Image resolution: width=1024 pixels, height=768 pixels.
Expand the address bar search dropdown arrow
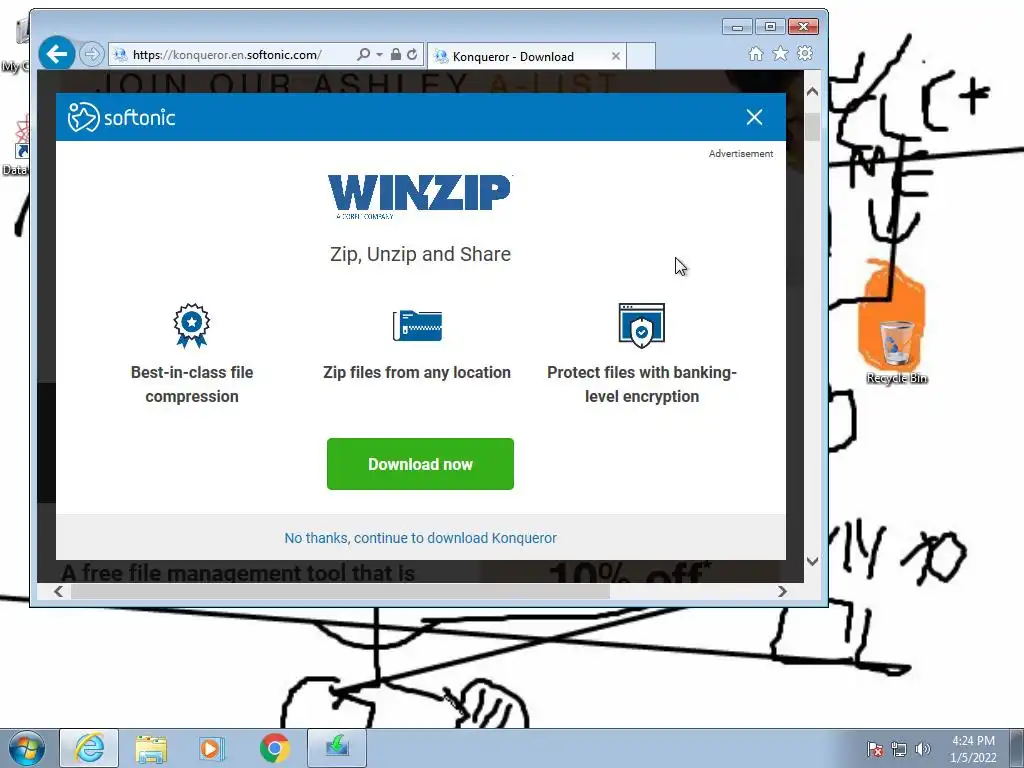click(379, 55)
